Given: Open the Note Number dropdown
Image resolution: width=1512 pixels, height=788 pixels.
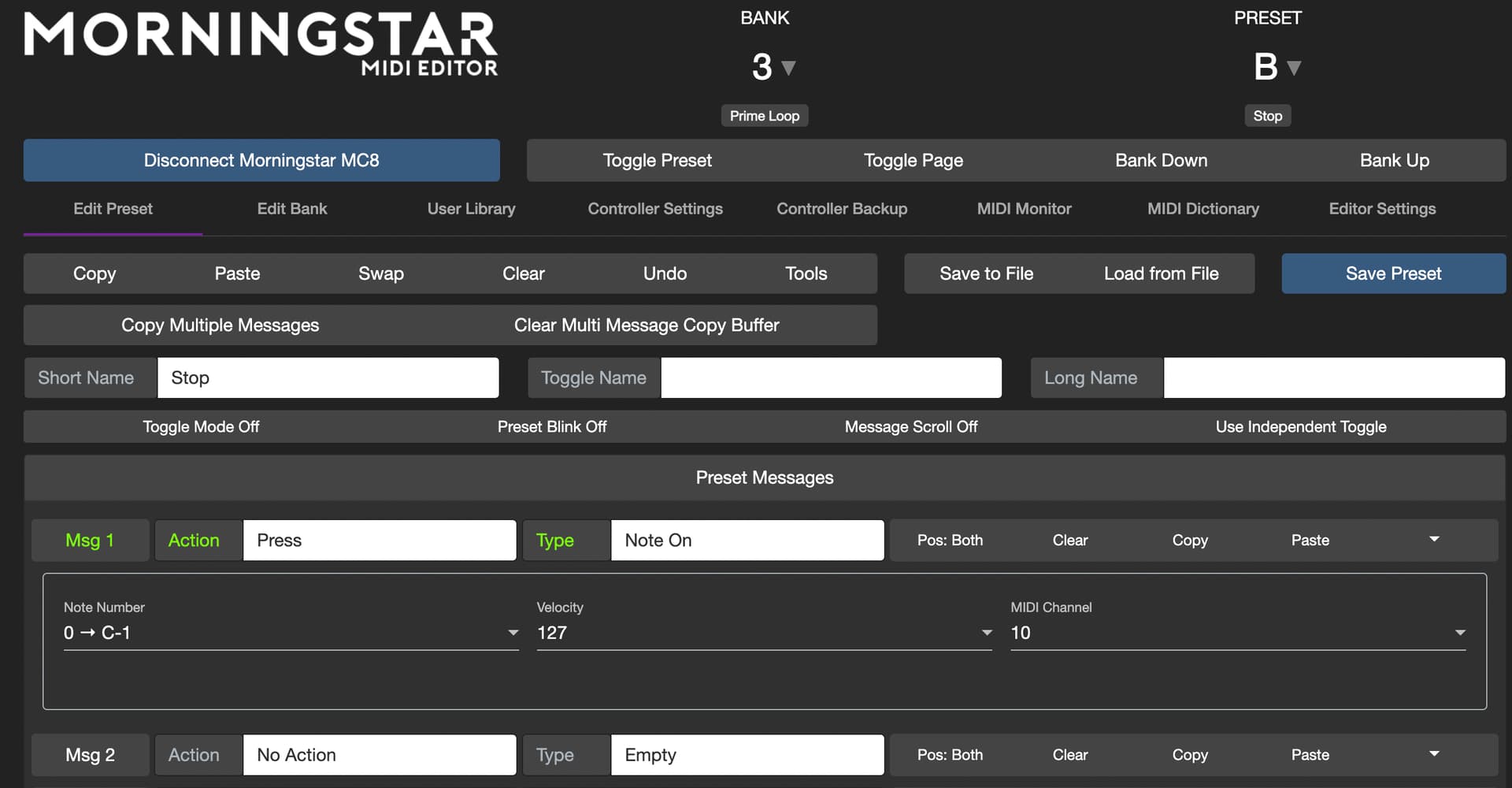Looking at the screenshot, I should [x=291, y=633].
